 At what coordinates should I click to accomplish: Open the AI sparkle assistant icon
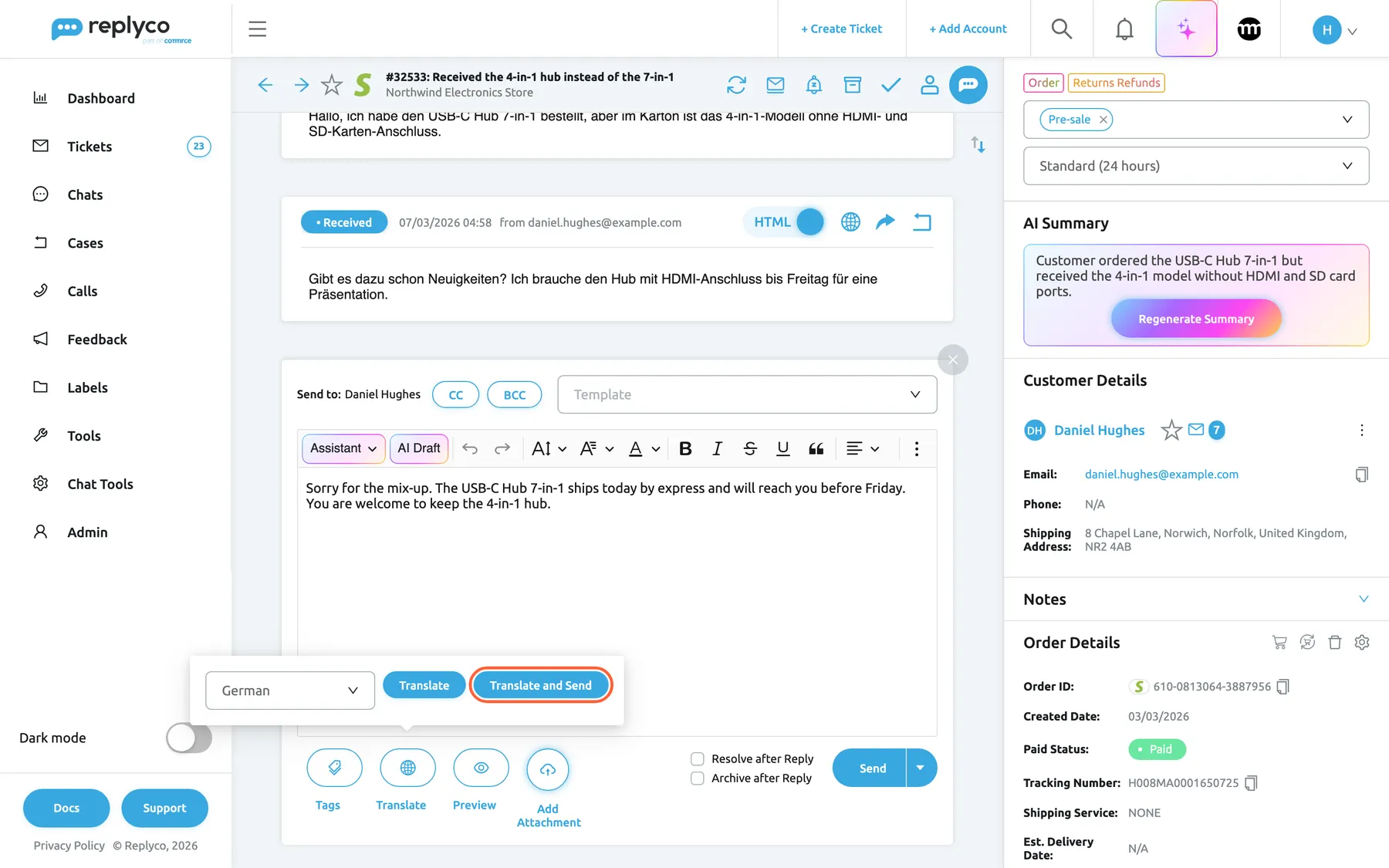pyautogui.click(x=1186, y=29)
